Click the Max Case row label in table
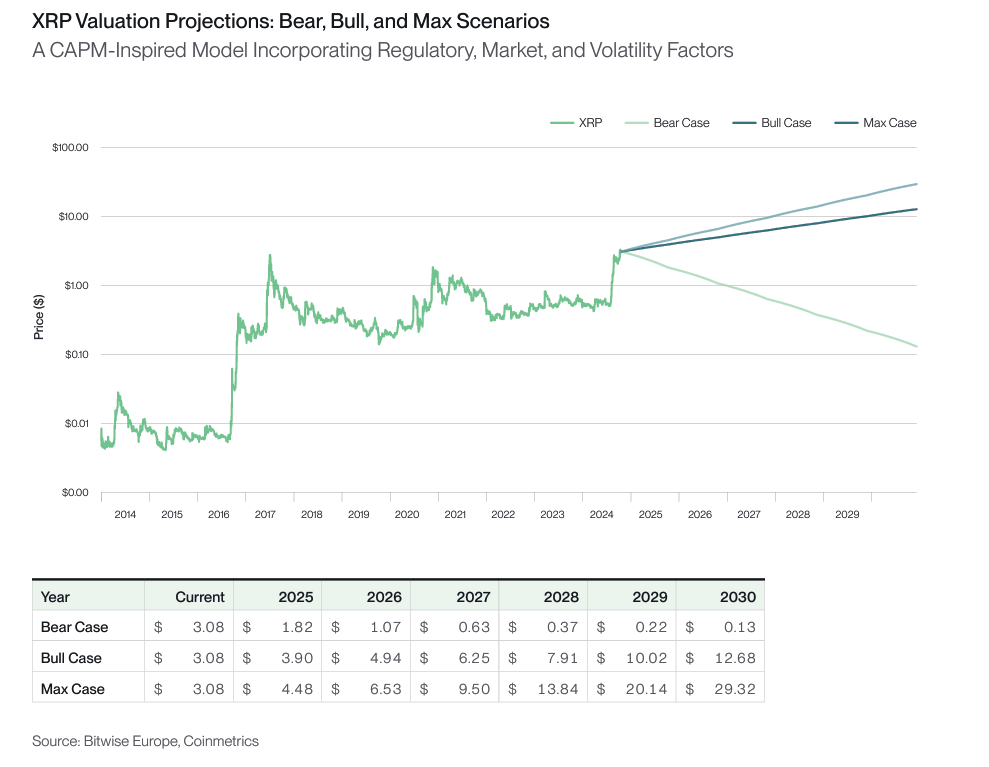Screen dimensions: 989x767 pyautogui.click(x=72, y=689)
